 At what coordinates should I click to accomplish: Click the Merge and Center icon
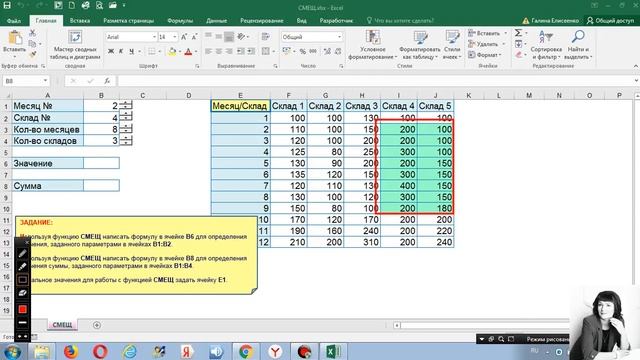coord(266,51)
